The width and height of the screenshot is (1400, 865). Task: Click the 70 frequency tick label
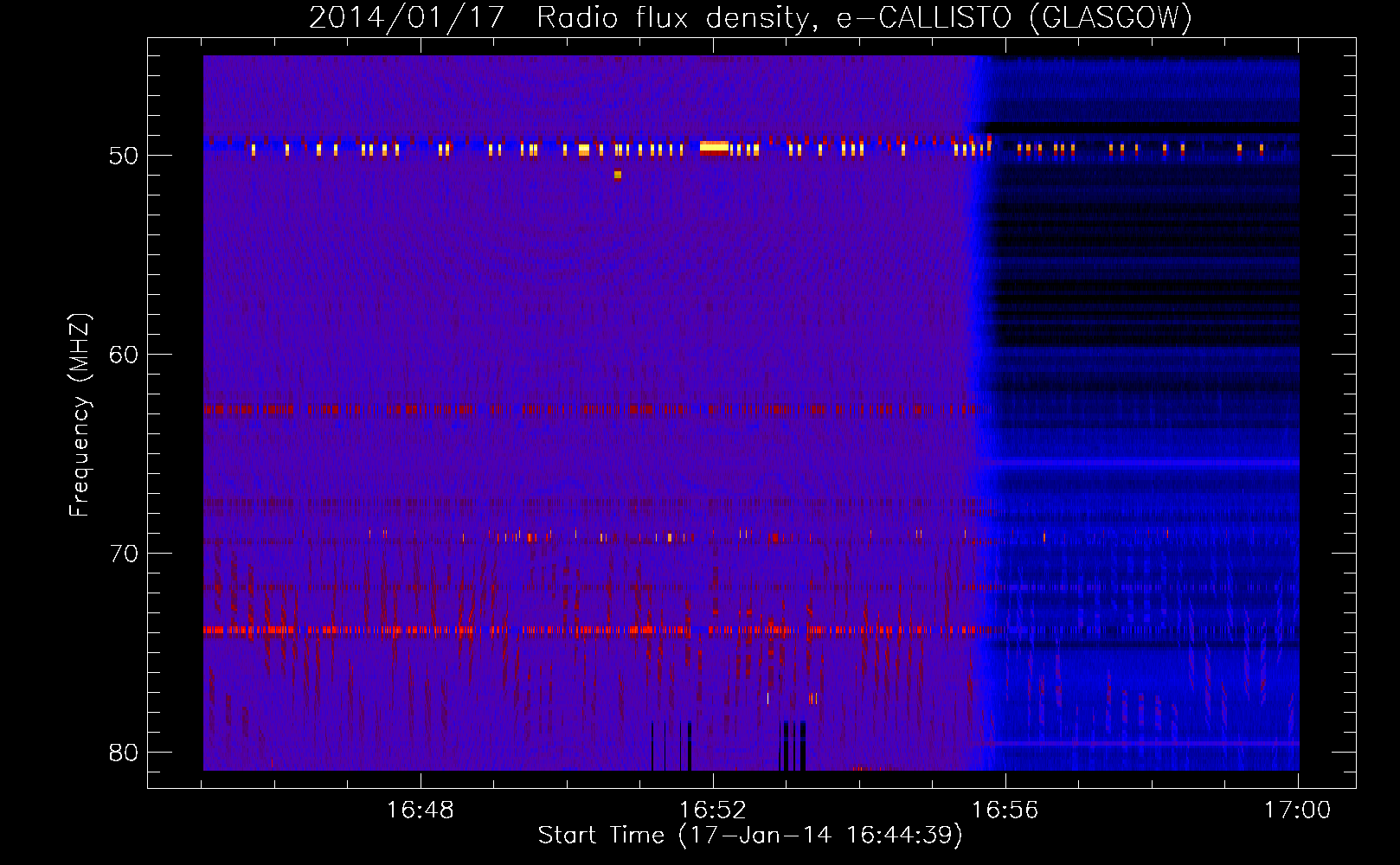tap(124, 554)
